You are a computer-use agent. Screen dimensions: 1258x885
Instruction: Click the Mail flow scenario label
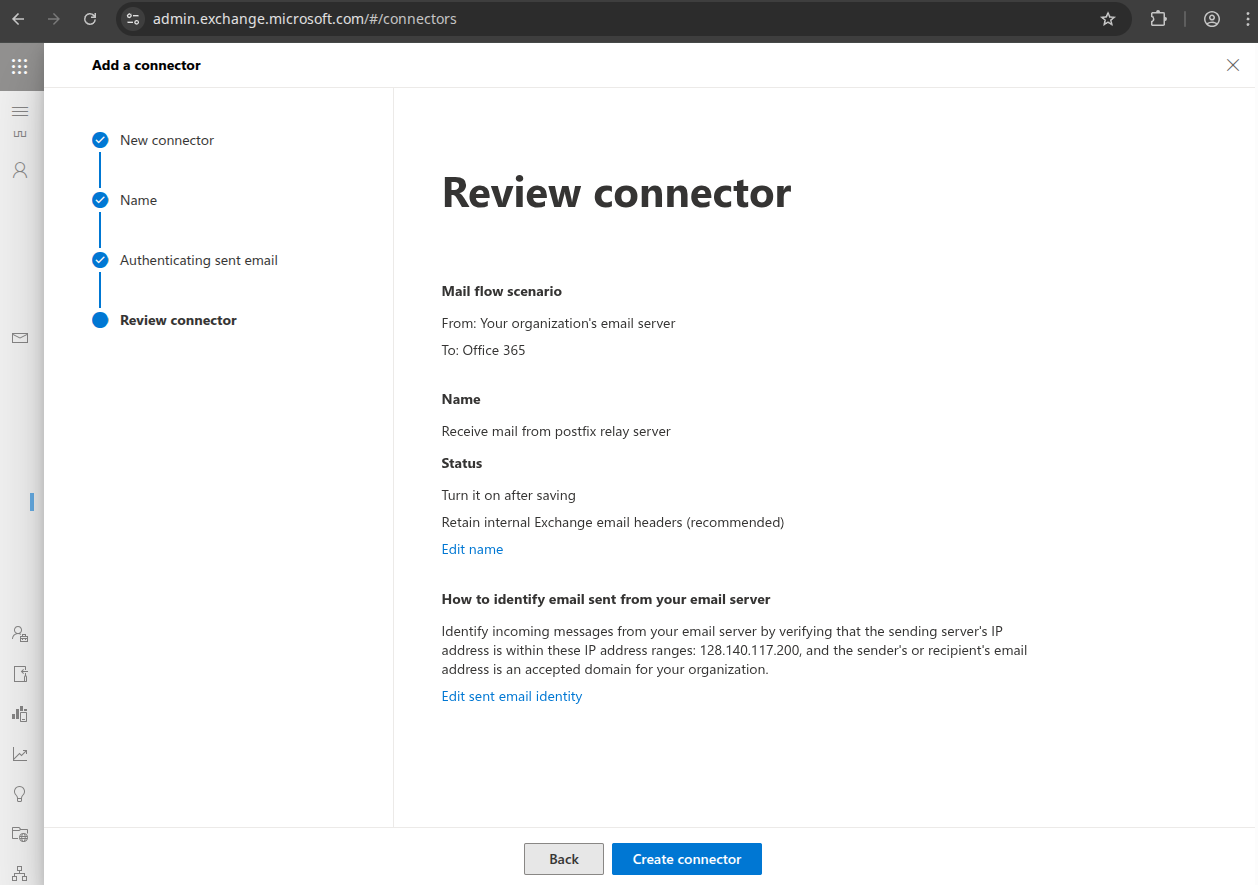[502, 291]
